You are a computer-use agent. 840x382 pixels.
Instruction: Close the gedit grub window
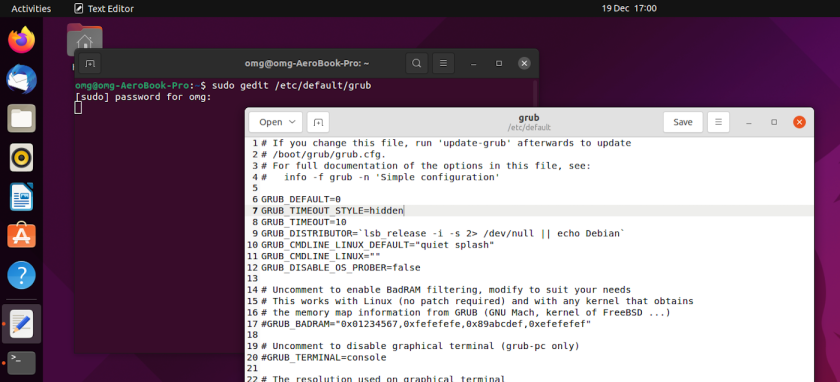pos(799,122)
